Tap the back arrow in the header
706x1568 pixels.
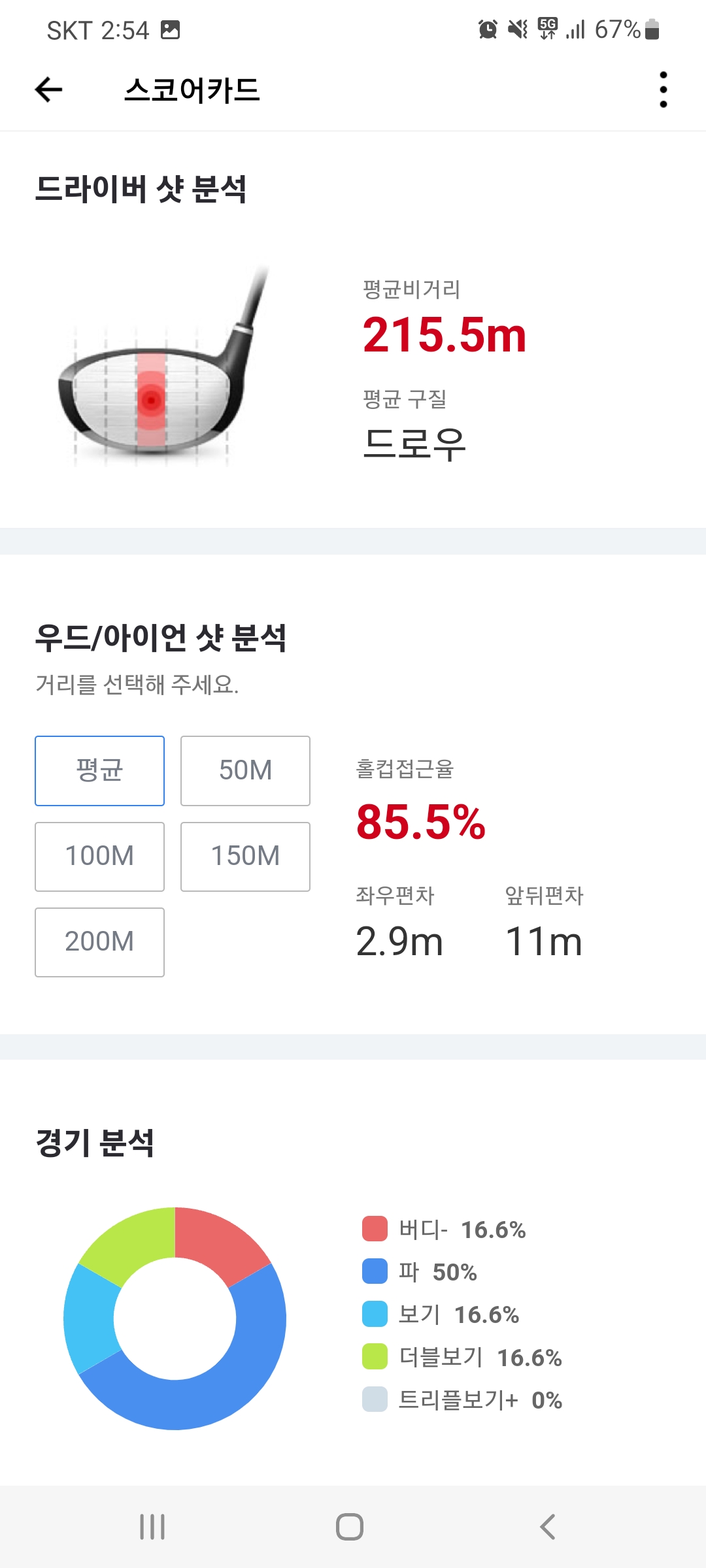(x=49, y=90)
